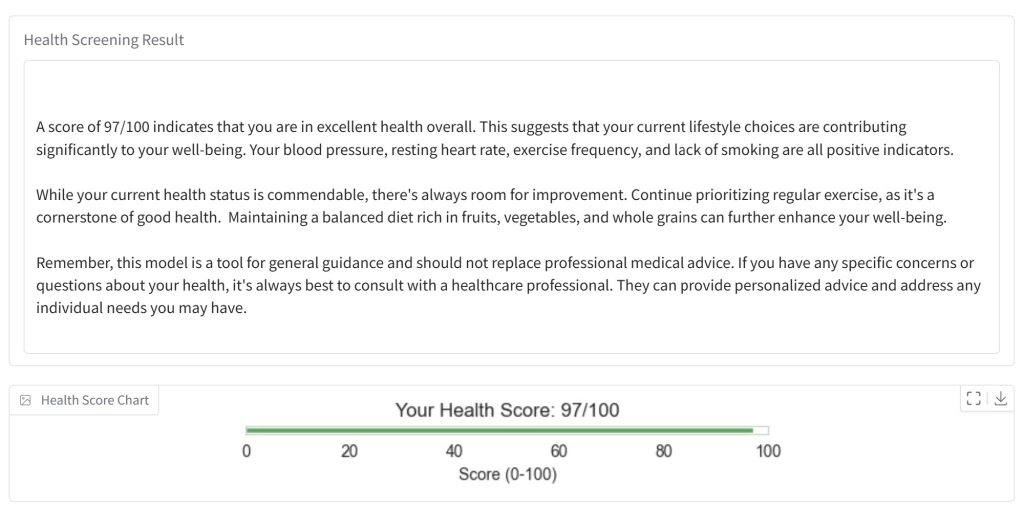This screenshot has width=1024, height=511.
Task: Click the 40 tick label on the chart axis
Action: pyautogui.click(x=454, y=451)
